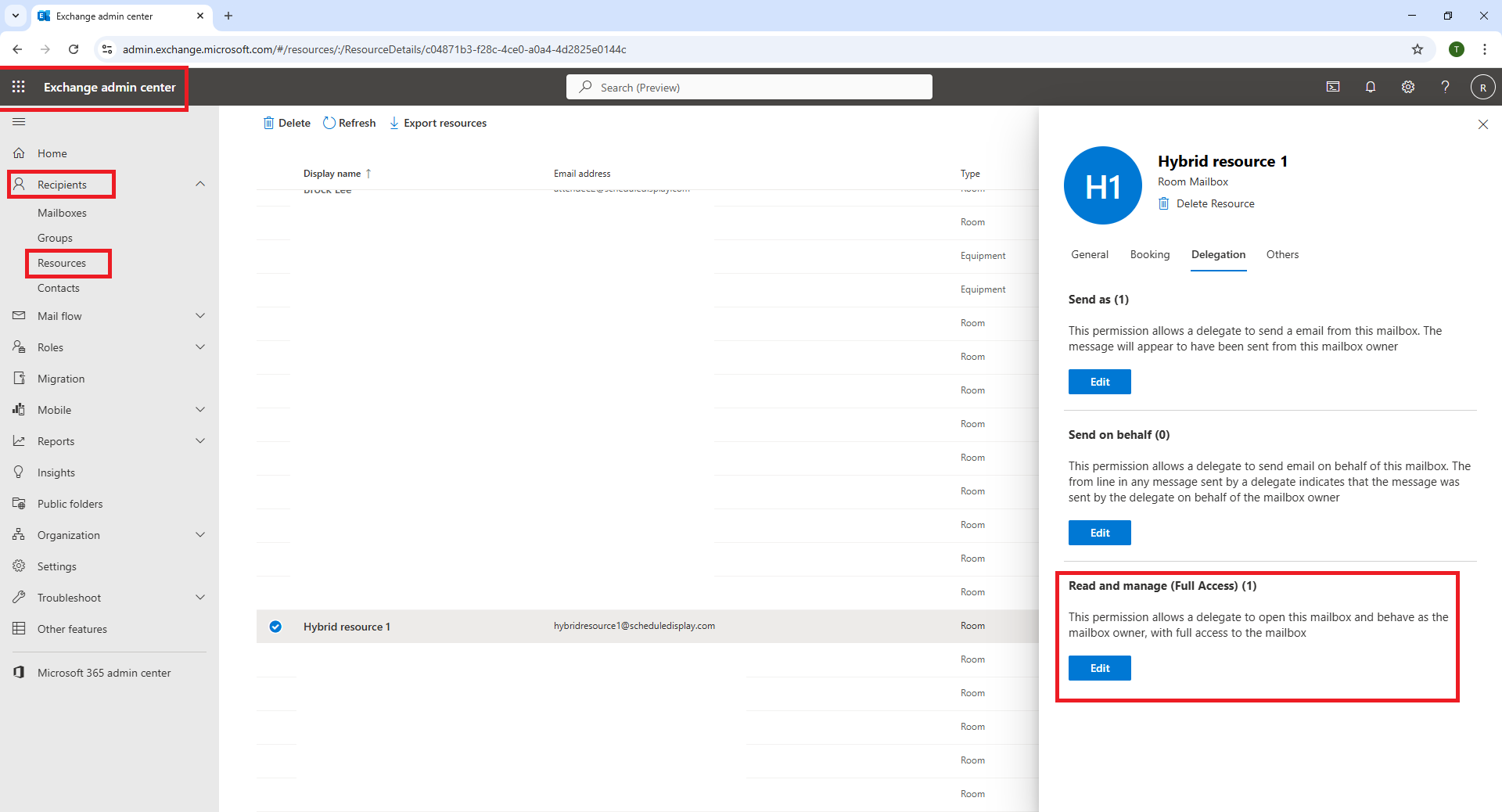Collapse the Recipients section chevron
1502x812 pixels.
click(x=200, y=184)
